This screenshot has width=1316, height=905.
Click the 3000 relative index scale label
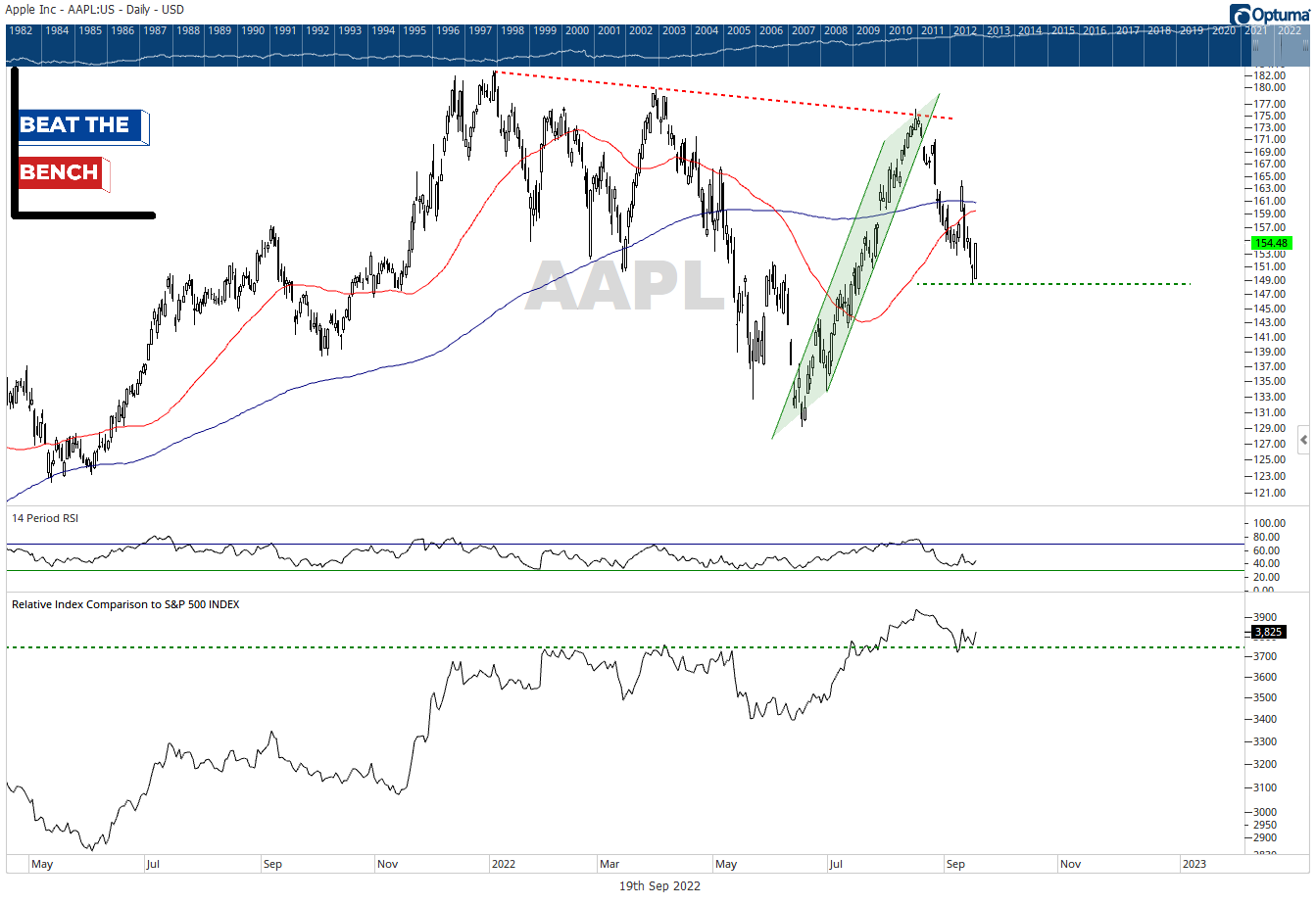1265,812
